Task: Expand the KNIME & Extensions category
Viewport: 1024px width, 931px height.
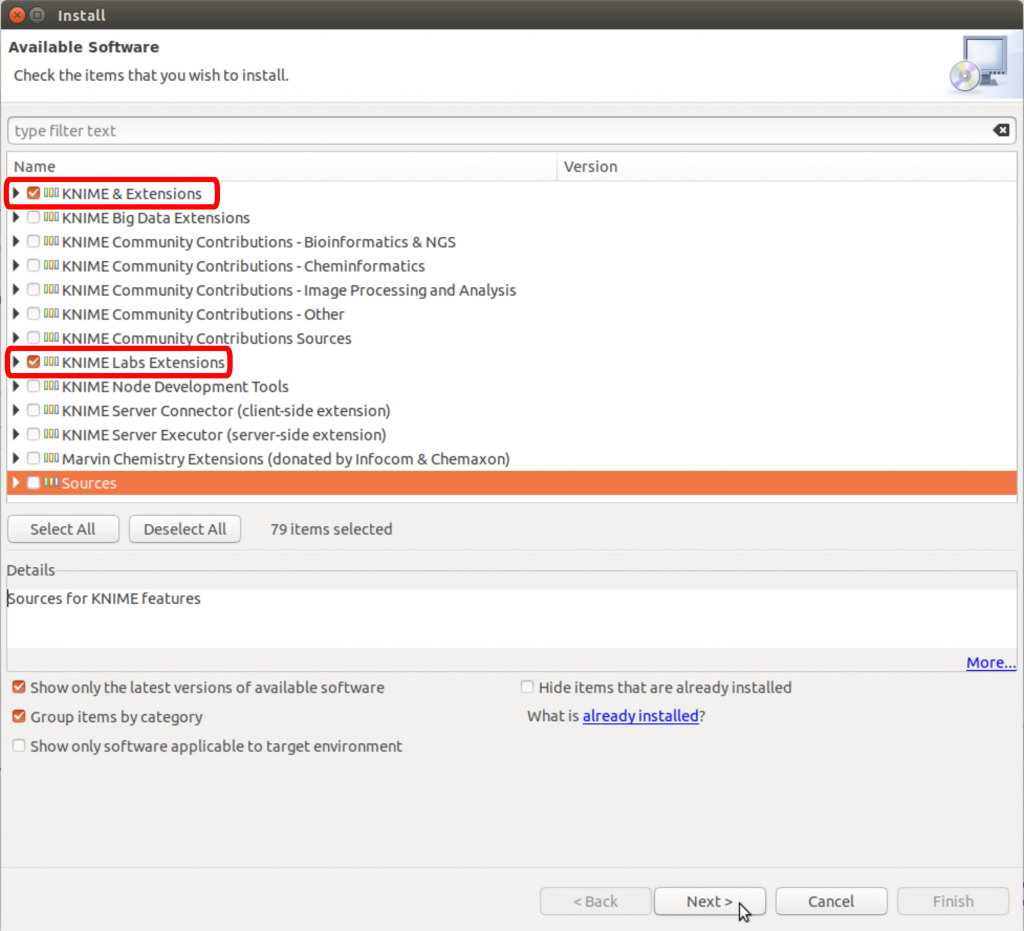Action: [16, 193]
